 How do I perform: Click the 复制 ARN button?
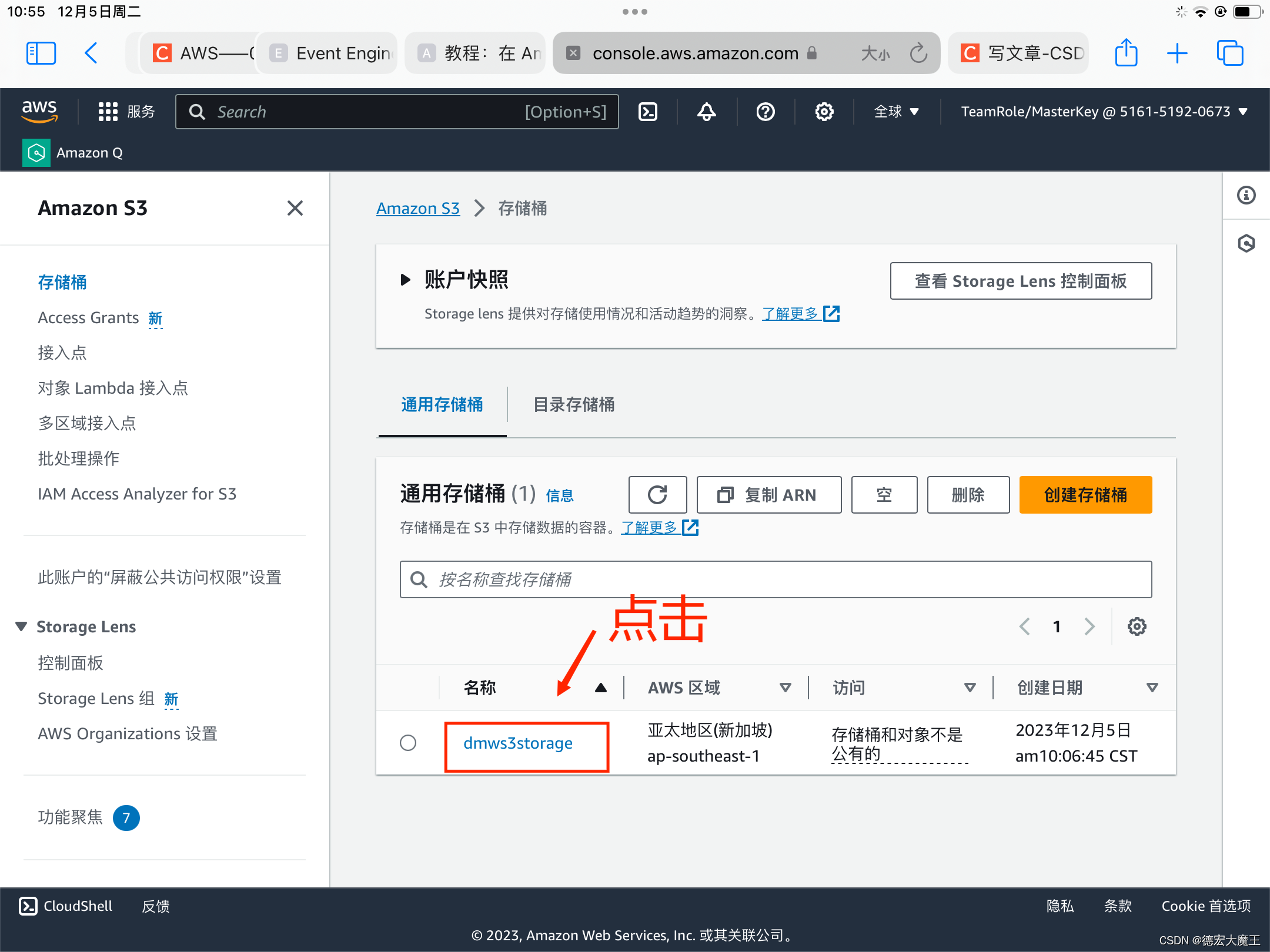(769, 495)
